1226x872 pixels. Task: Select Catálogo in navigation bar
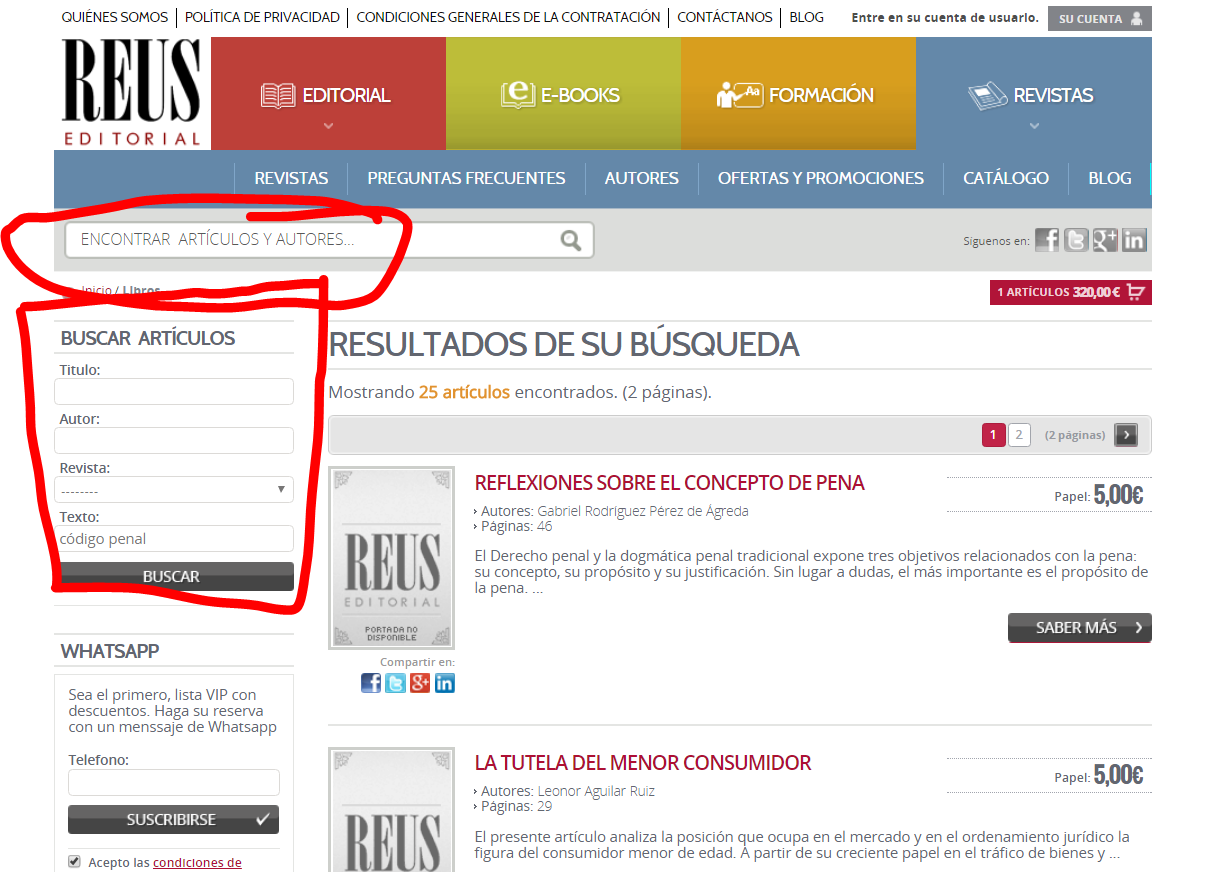pos(1006,178)
